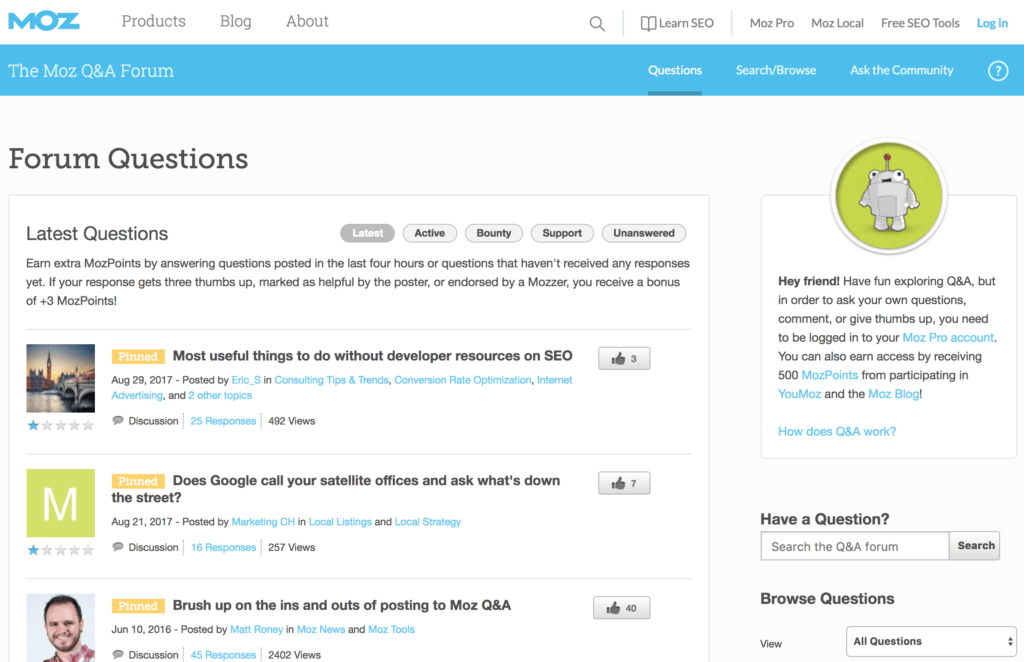1024x662 pixels.
Task: Open Eric_S user profile link
Action: click(x=246, y=380)
